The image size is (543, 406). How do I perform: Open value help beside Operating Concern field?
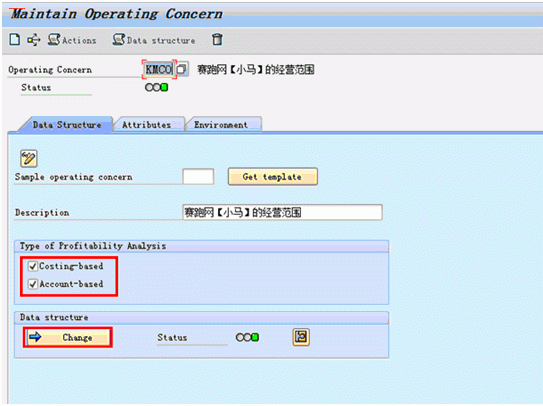(x=182, y=69)
